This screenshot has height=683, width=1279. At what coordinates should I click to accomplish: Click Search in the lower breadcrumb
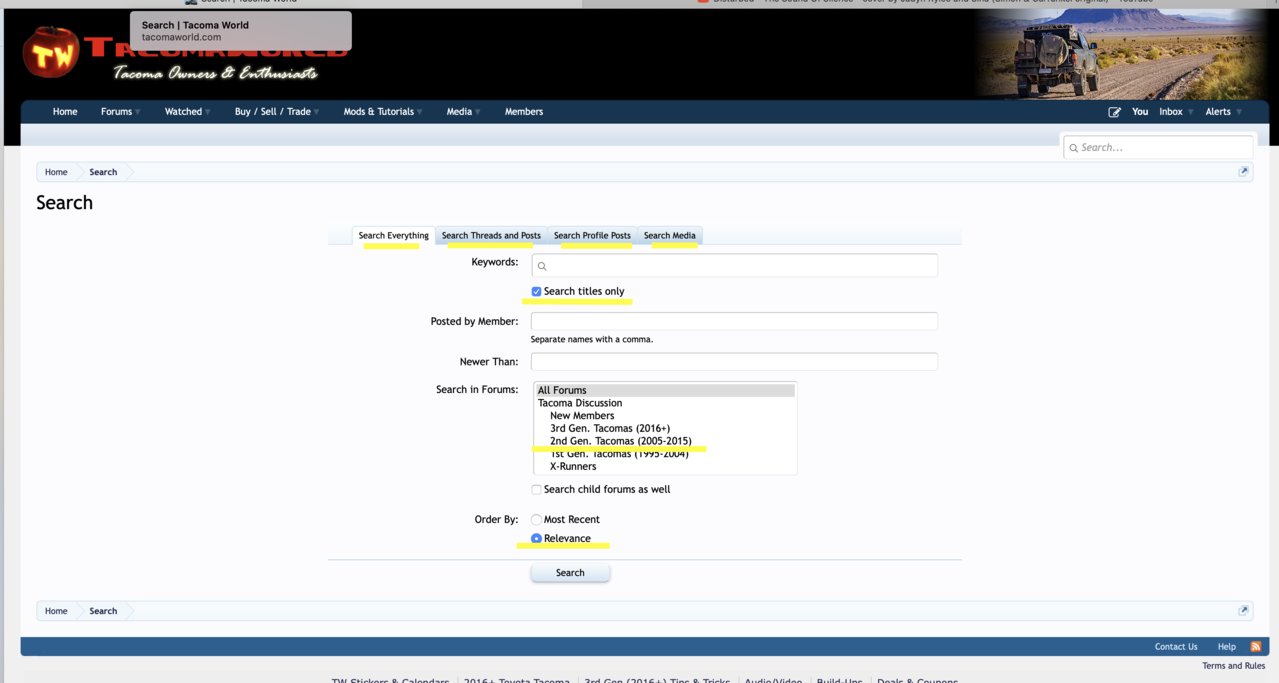pyautogui.click(x=103, y=611)
